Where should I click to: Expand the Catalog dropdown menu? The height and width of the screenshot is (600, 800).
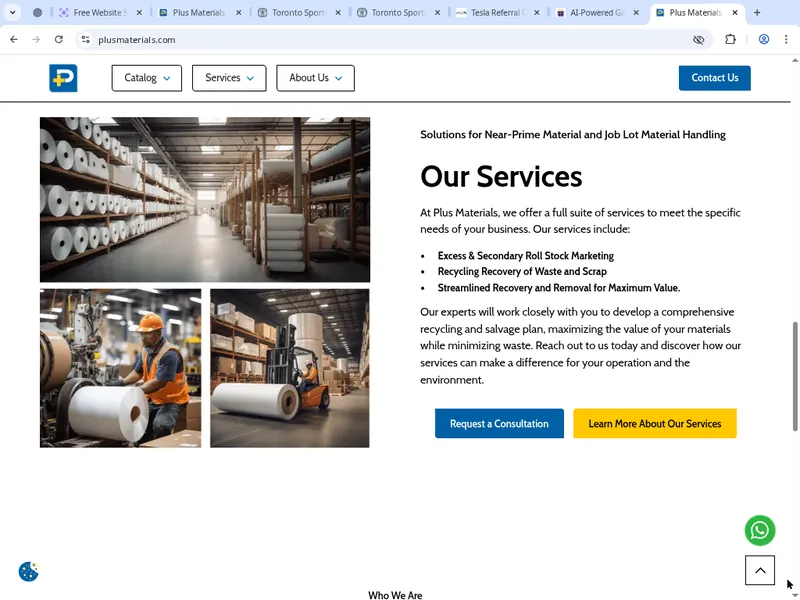(x=147, y=78)
